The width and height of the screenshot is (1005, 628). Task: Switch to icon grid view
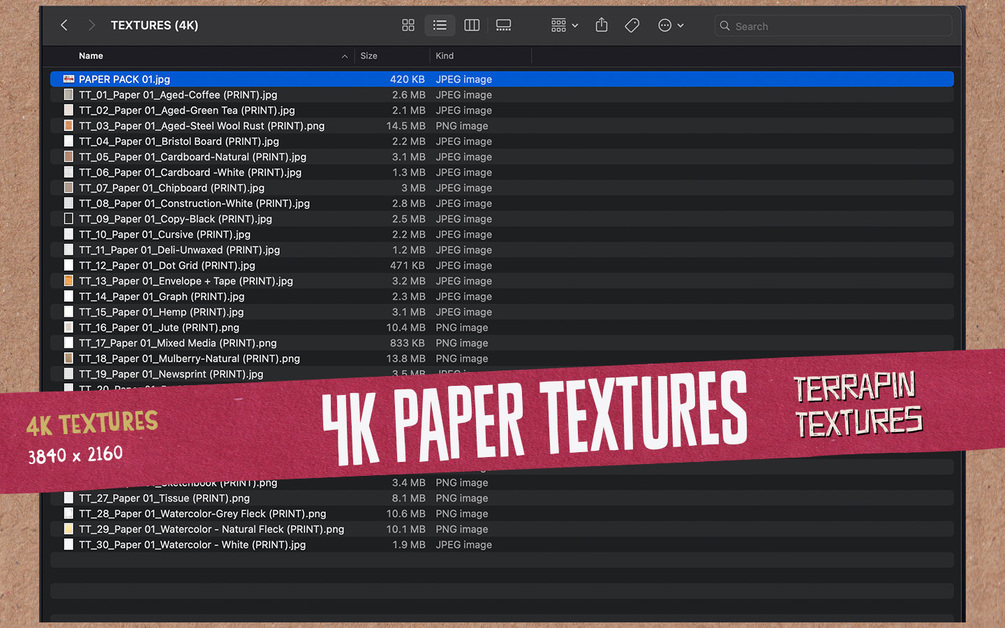(x=408, y=25)
